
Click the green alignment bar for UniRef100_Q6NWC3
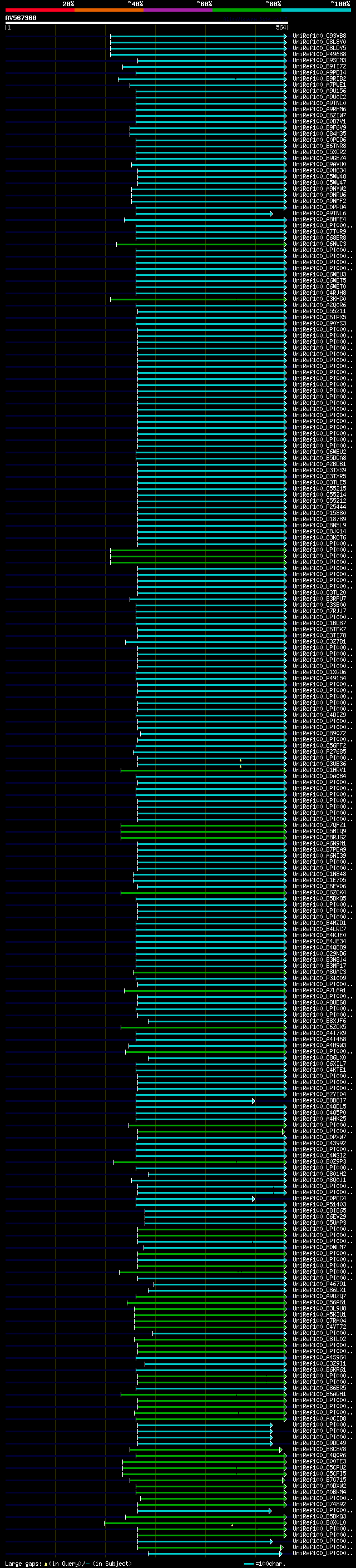click(201, 244)
